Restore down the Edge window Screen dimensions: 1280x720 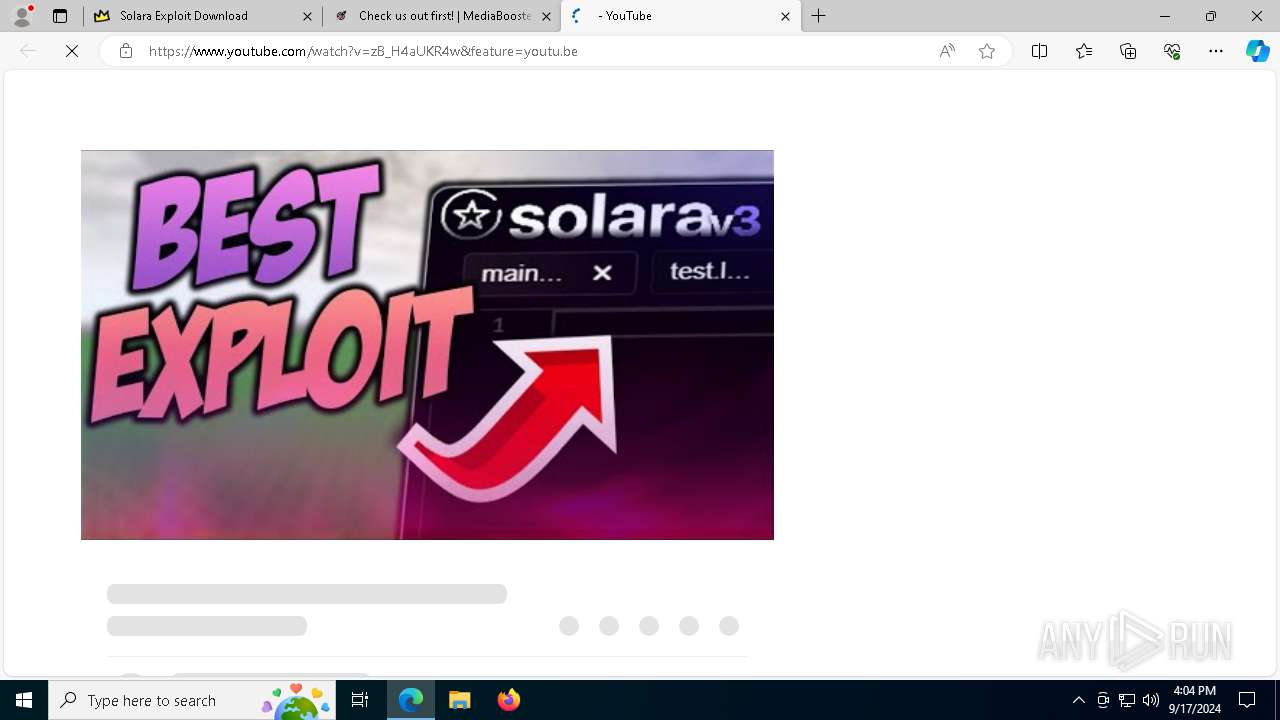point(1211,16)
